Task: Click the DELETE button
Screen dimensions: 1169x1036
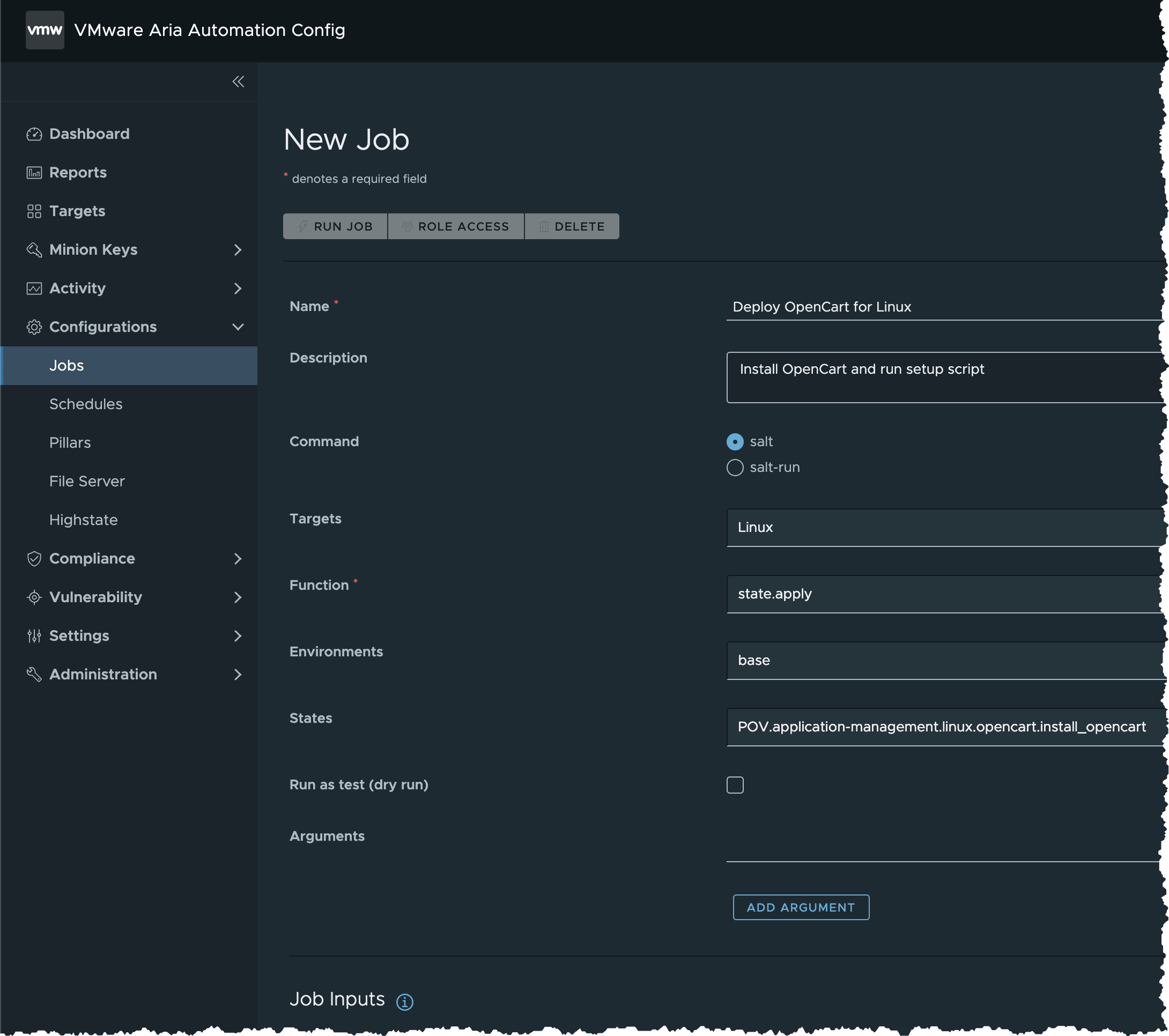Action: [x=572, y=226]
